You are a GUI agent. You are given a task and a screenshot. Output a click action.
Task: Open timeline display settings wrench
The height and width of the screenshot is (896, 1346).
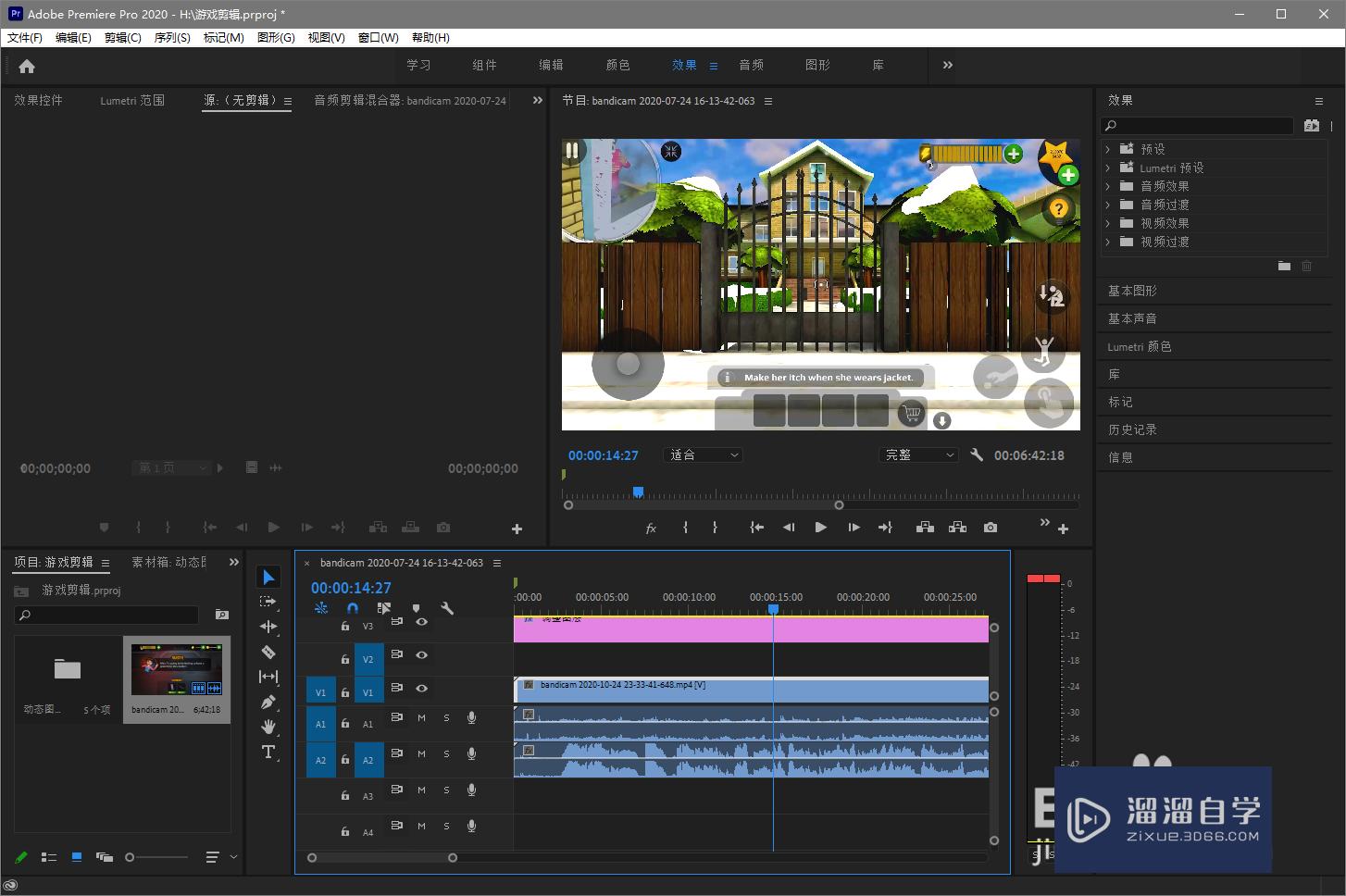point(447,608)
